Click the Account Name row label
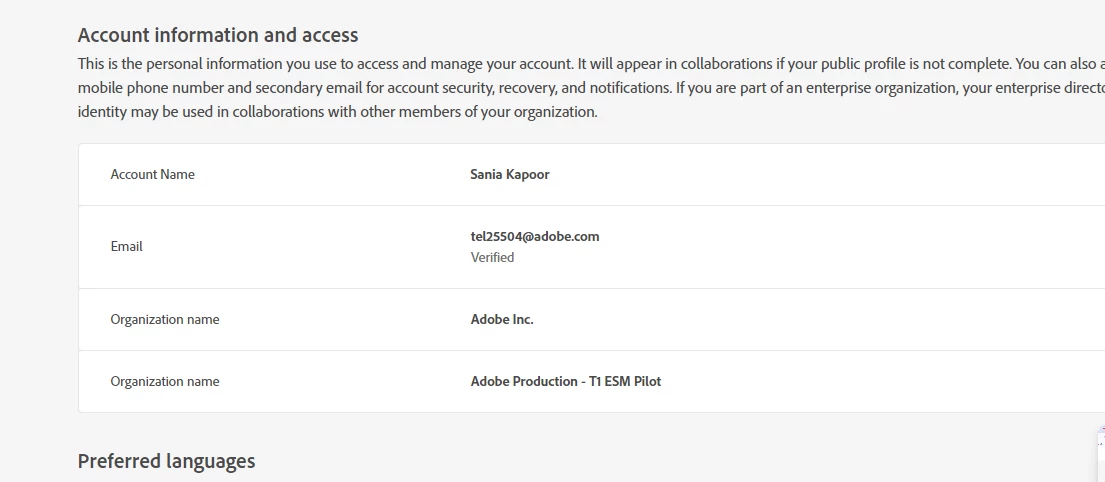This screenshot has height=482, width=1105. coord(152,174)
